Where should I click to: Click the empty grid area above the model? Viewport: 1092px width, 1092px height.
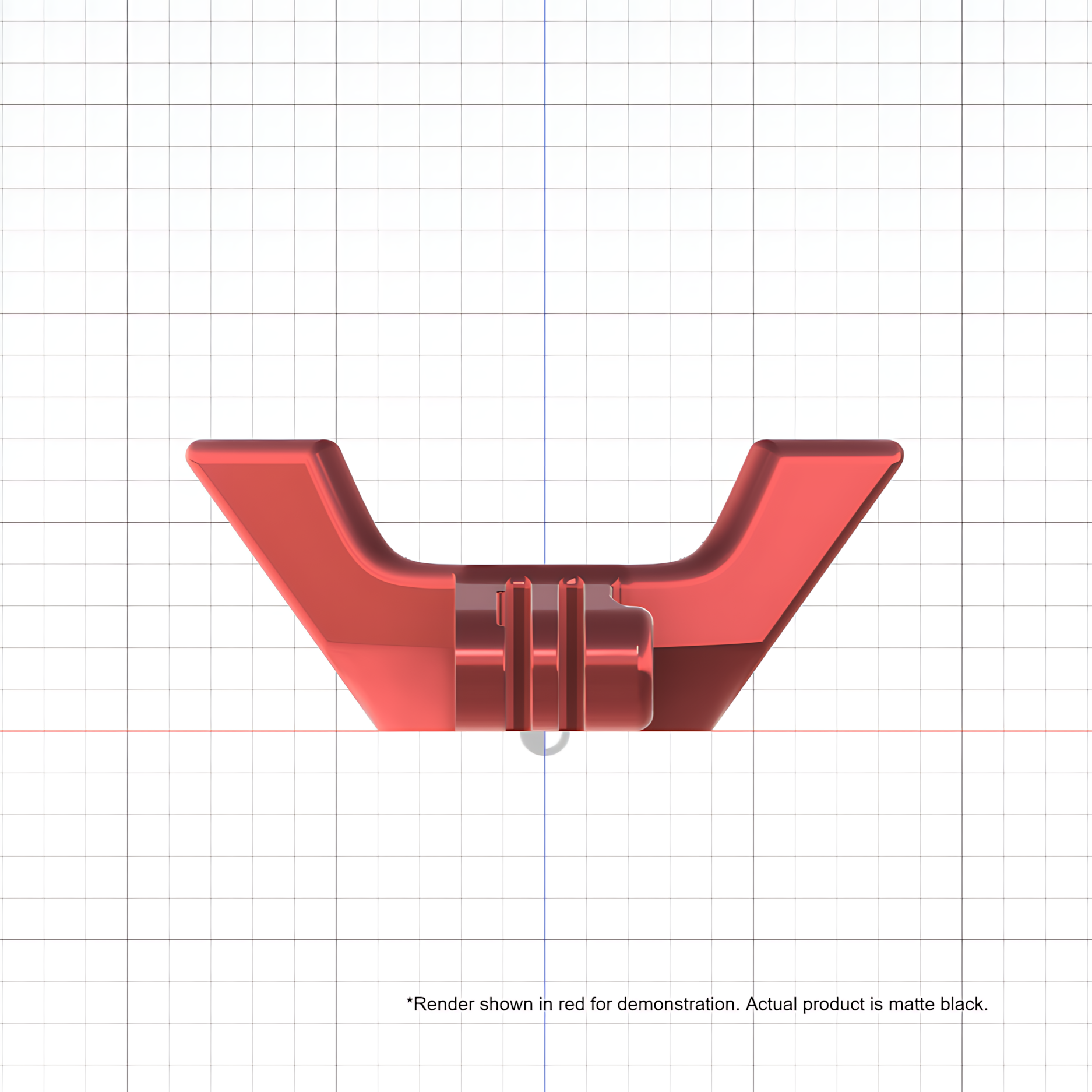(x=545, y=221)
